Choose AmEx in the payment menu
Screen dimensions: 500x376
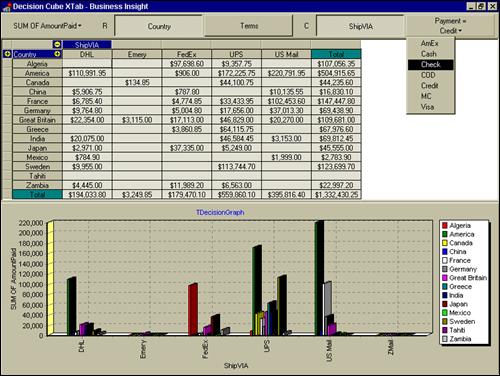[430, 43]
